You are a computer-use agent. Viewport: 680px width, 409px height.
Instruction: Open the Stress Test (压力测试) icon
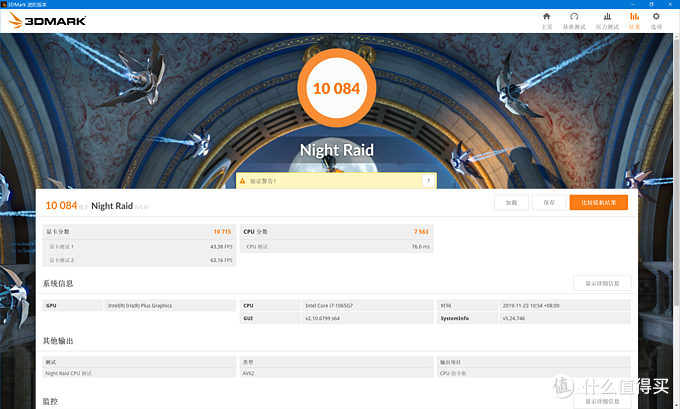pos(607,20)
